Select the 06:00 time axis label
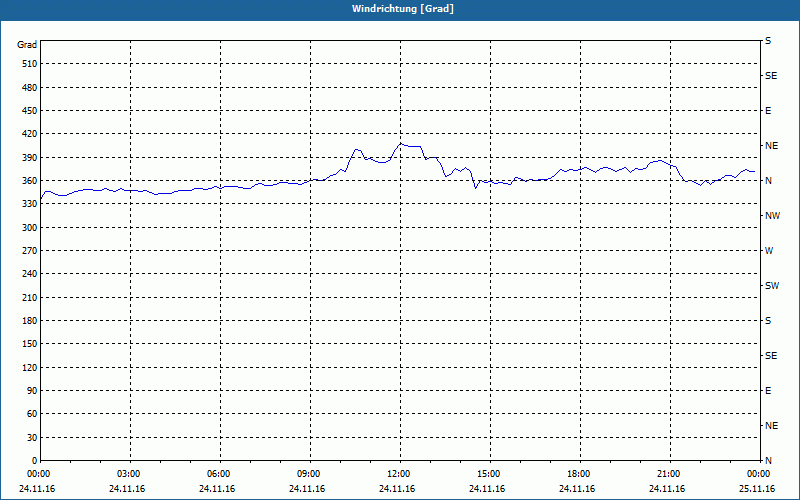 pyautogui.click(x=218, y=474)
